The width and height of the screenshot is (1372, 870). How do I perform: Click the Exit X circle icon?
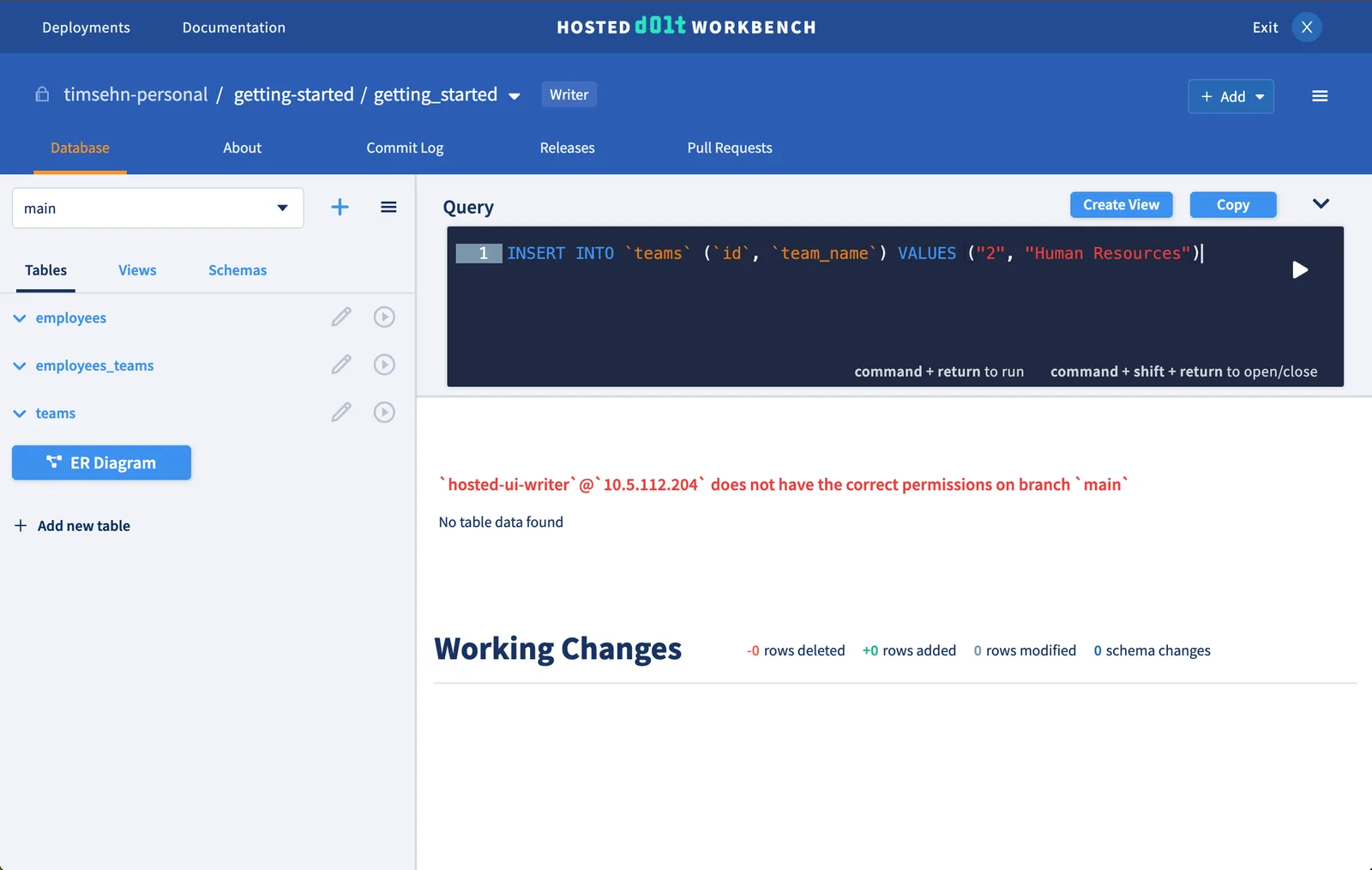[1307, 27]
